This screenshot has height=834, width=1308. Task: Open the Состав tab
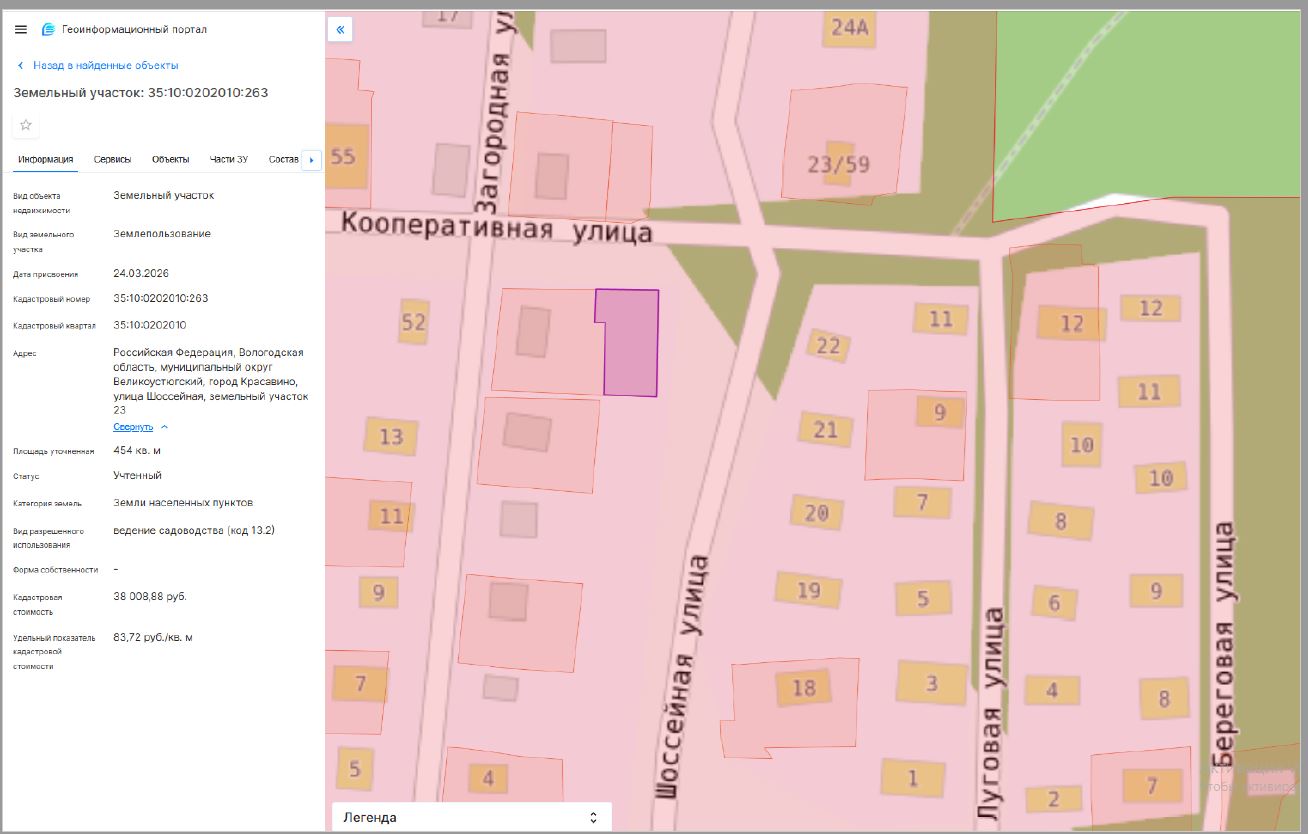(284, 160)
